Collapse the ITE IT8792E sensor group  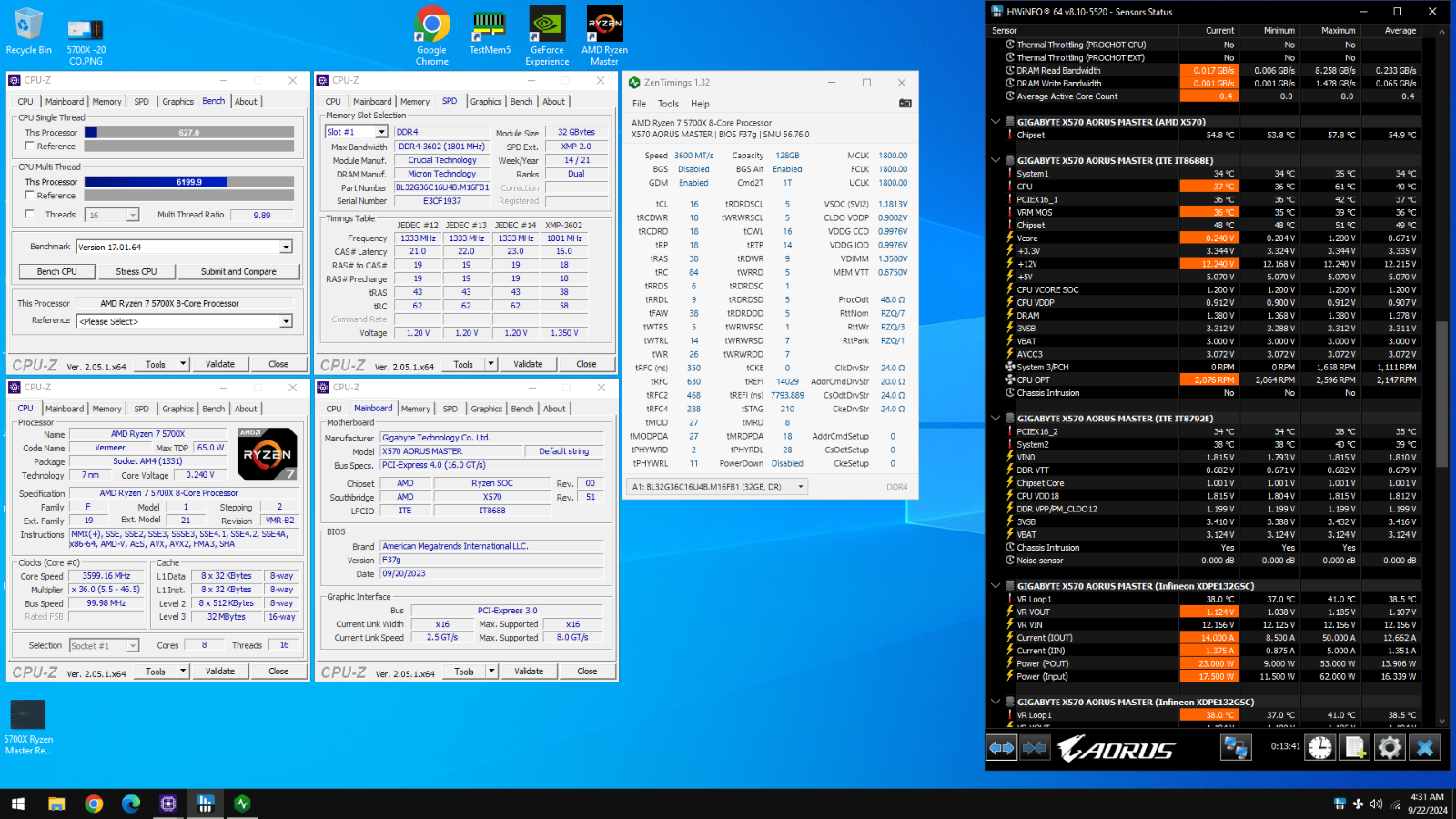pyautogui.click(x=996, y=419)
